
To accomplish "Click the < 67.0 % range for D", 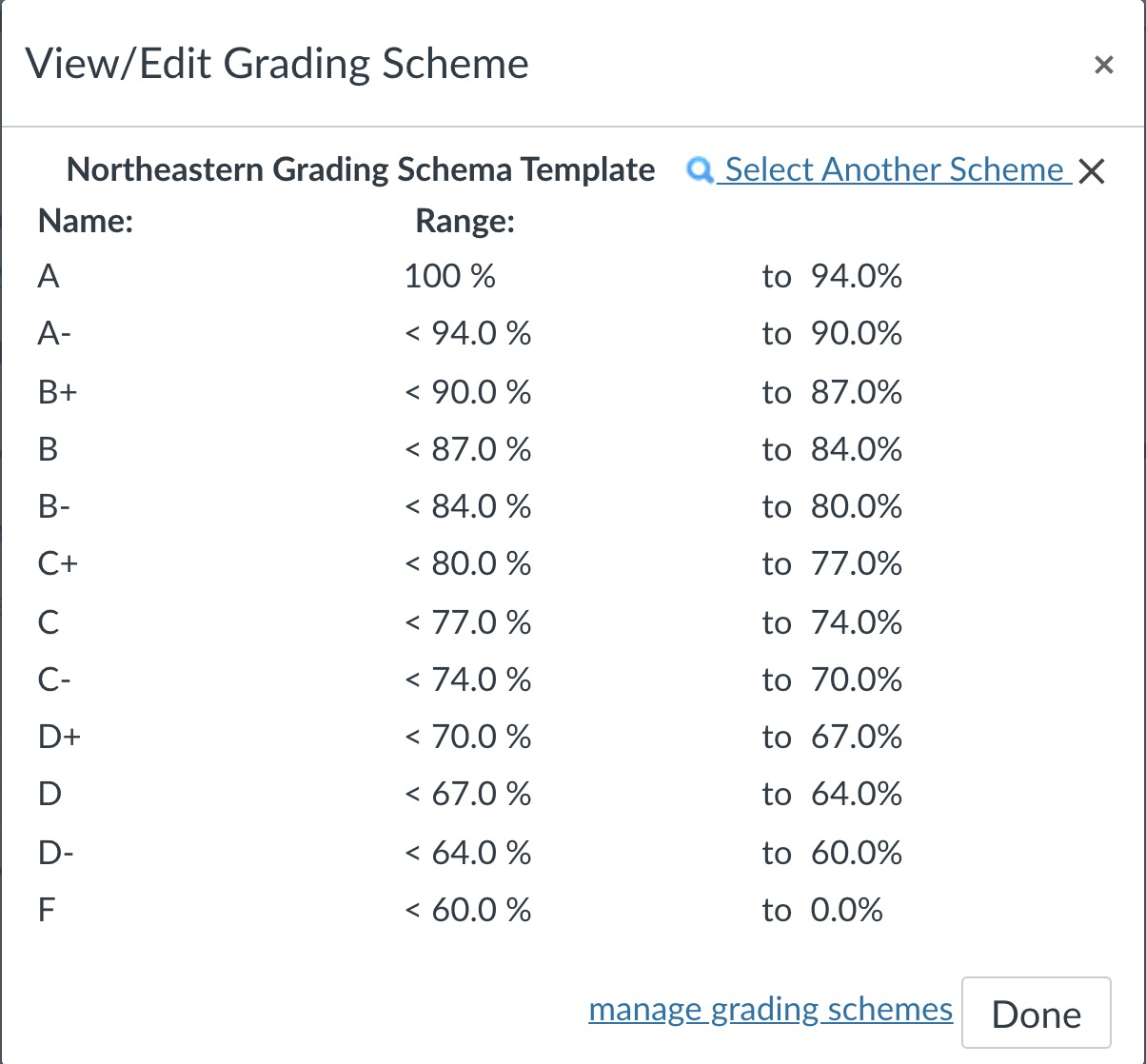I will 468,794.
